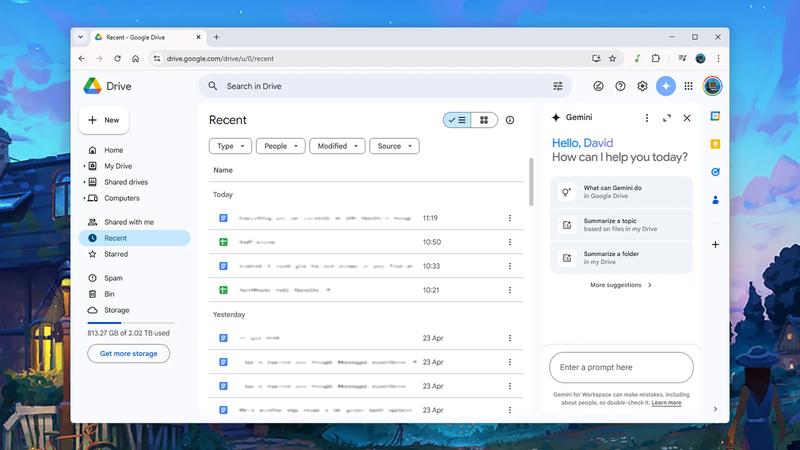Open the Drive Settings gear

642,86
